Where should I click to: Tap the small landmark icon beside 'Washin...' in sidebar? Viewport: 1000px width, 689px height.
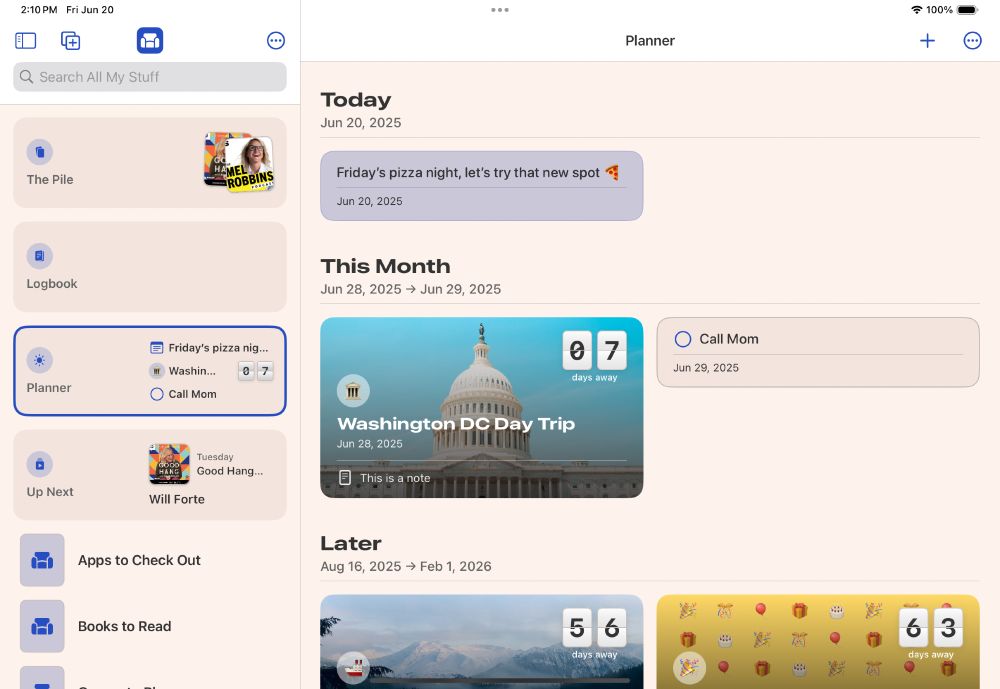(156, 371)
